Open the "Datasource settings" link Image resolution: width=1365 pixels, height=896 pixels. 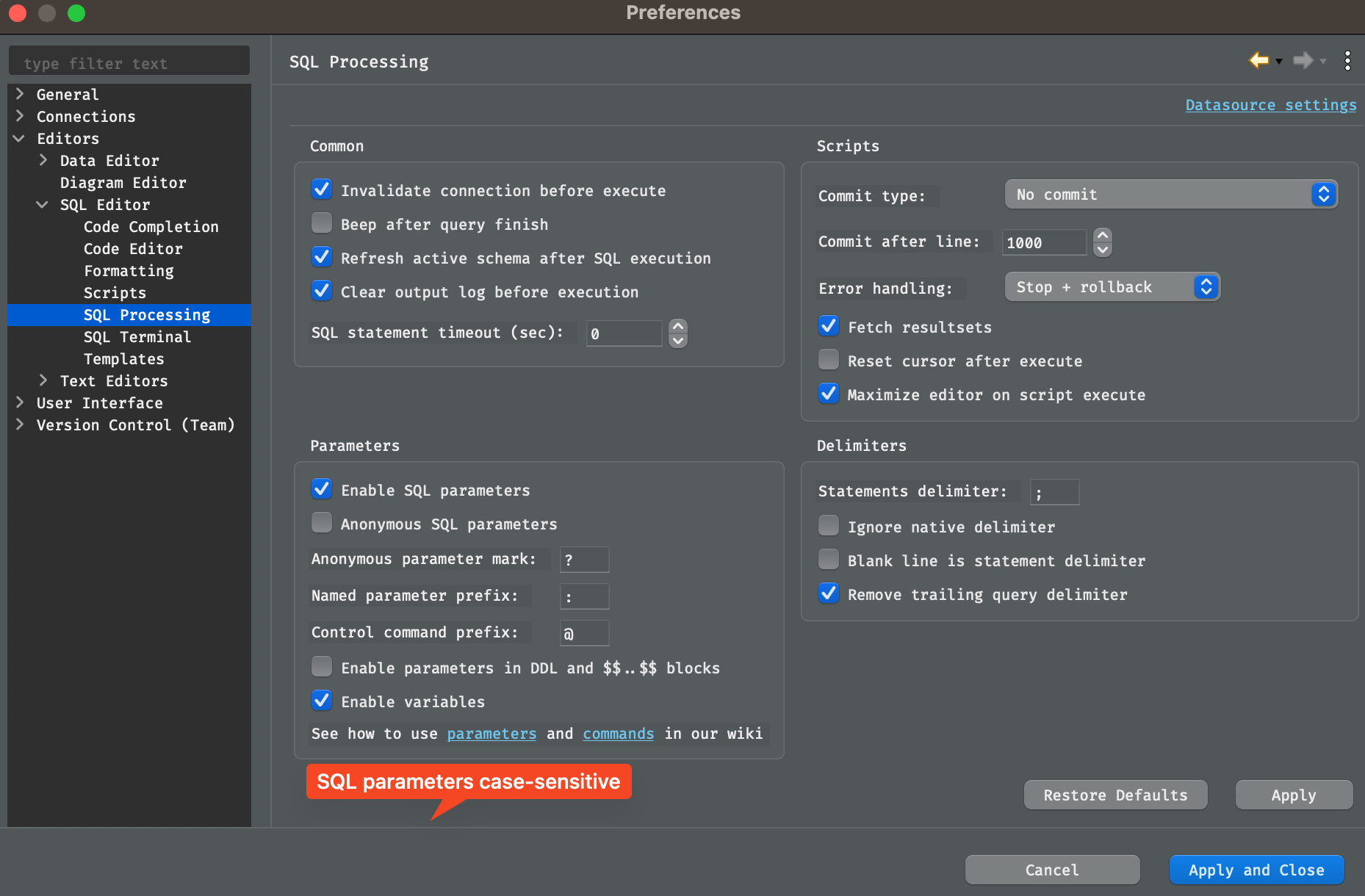1270,105
